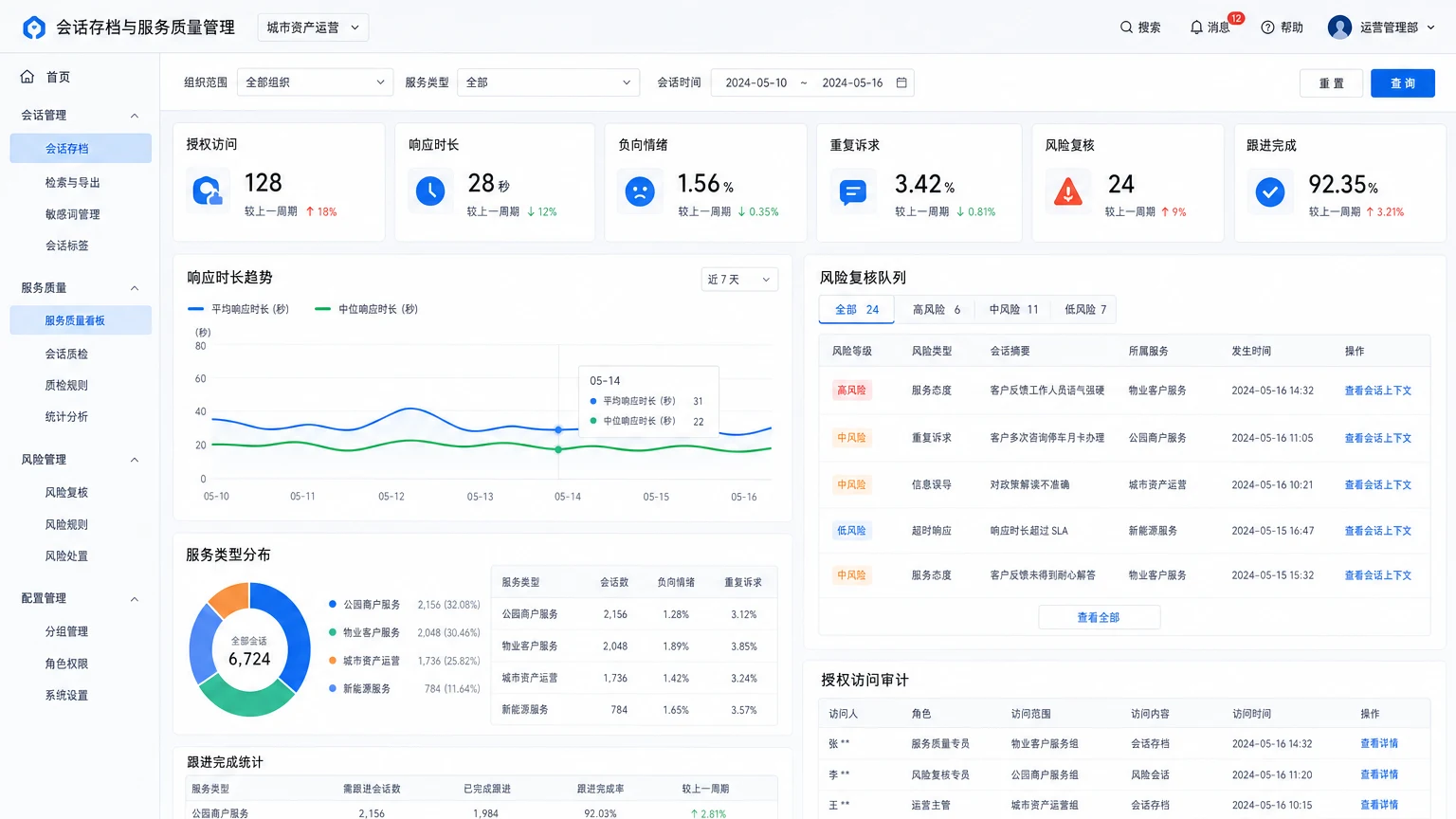Viewport: 1456px width, 819px height.
Task: Click the 05-14 blue data point on chart
Action: click(558, 429)
